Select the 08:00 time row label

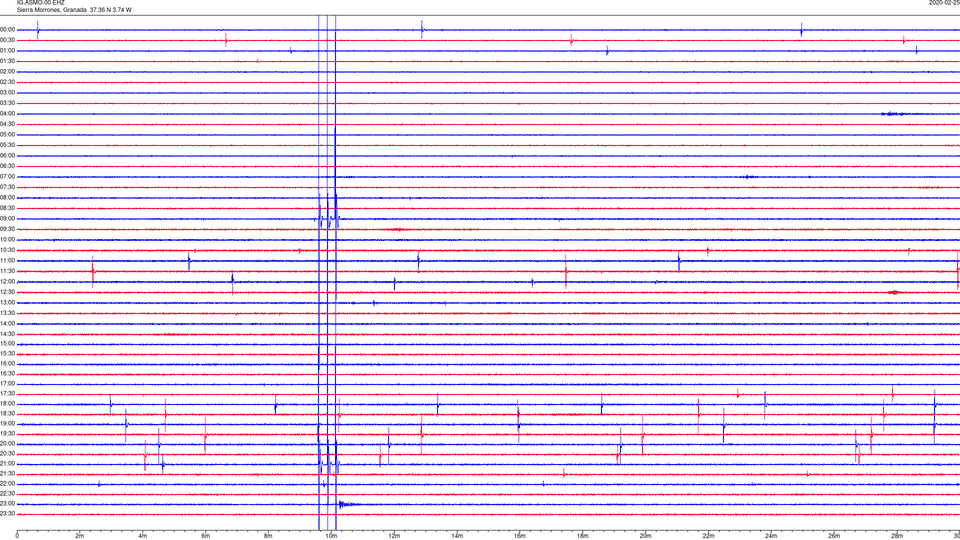tap(8, 198)
